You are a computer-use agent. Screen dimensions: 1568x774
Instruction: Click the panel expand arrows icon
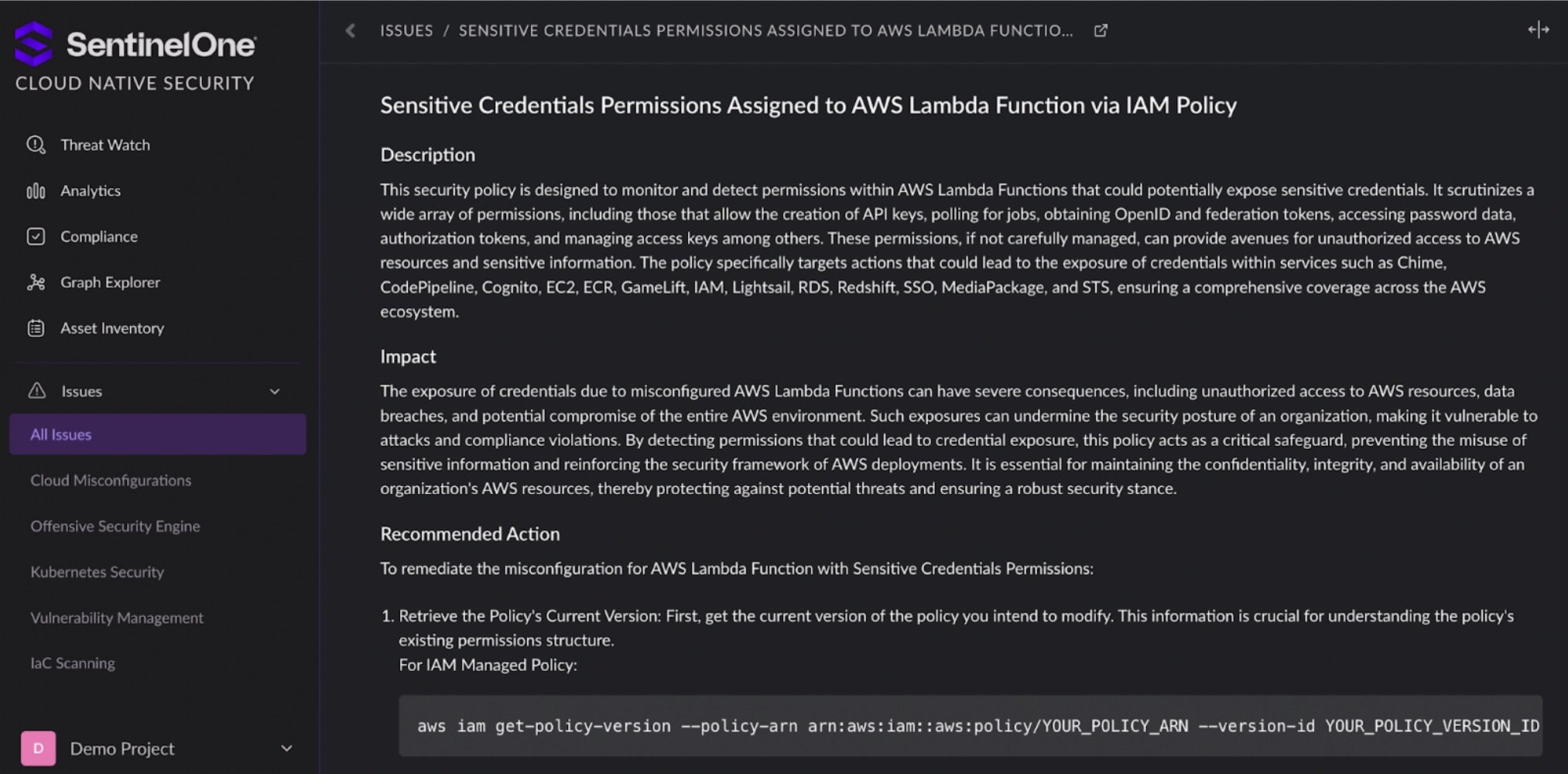(1538, 30)
